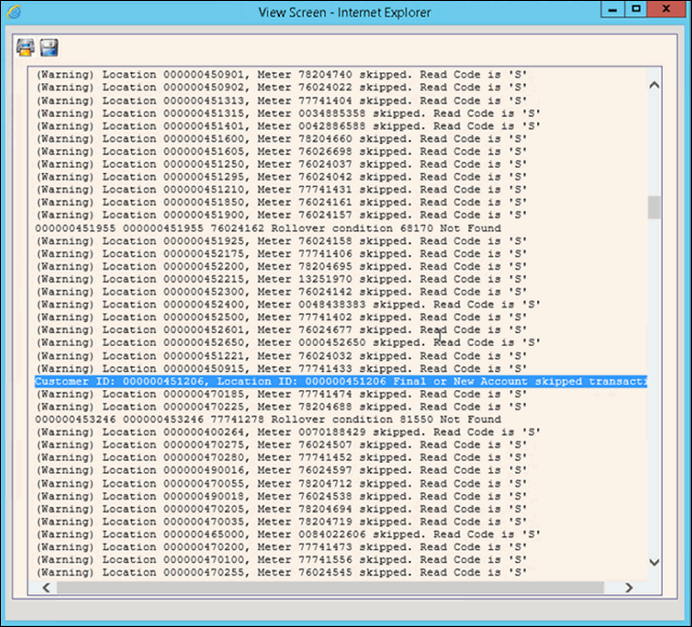Click warning line for Location 000000451210
Viewport: 692px width, 627px height.
pos(281,190)
